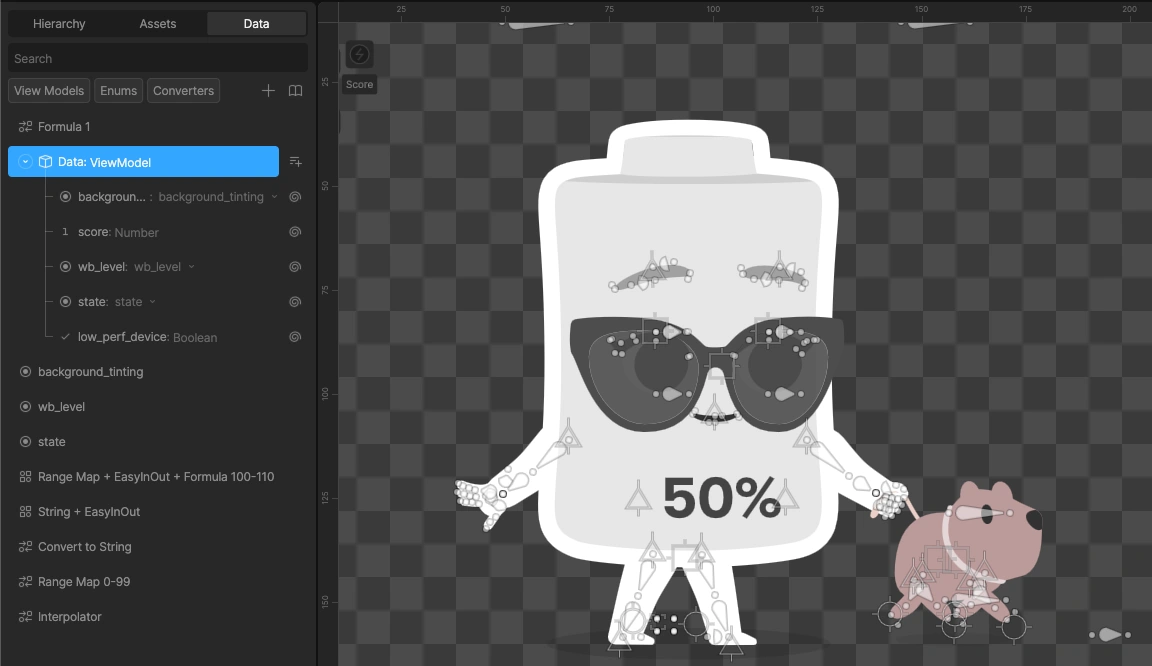Screen dimensions: 1152x666
Task: Switch to the Hierarchy tab
Action: 59,24
